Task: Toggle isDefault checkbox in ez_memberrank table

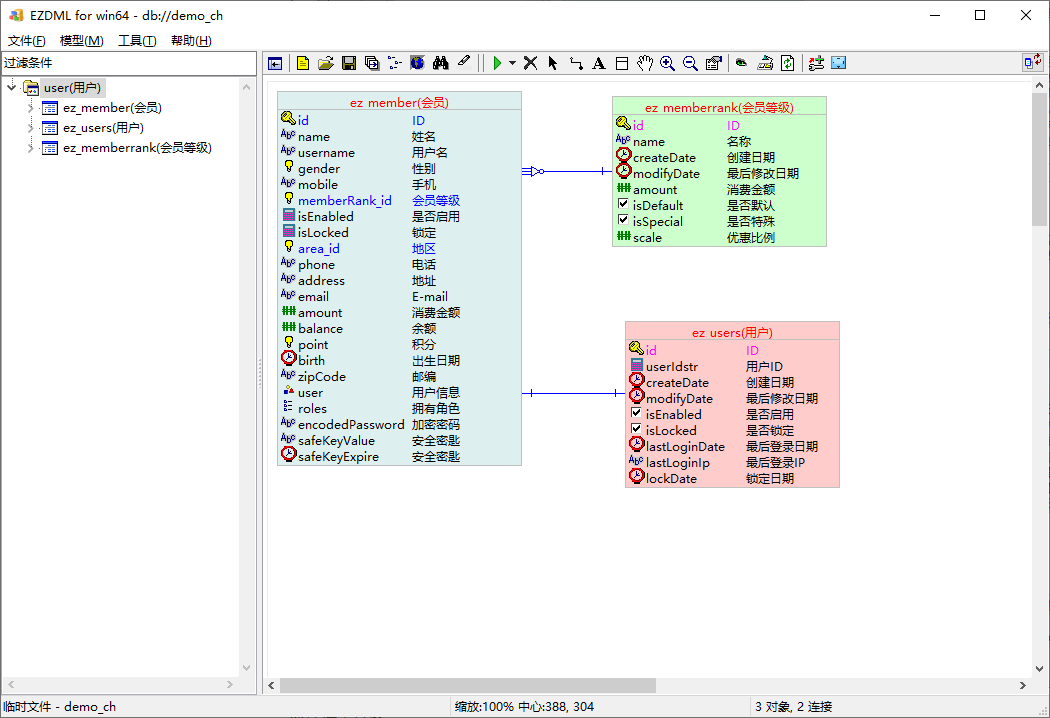Action: [x=623, y=205]
